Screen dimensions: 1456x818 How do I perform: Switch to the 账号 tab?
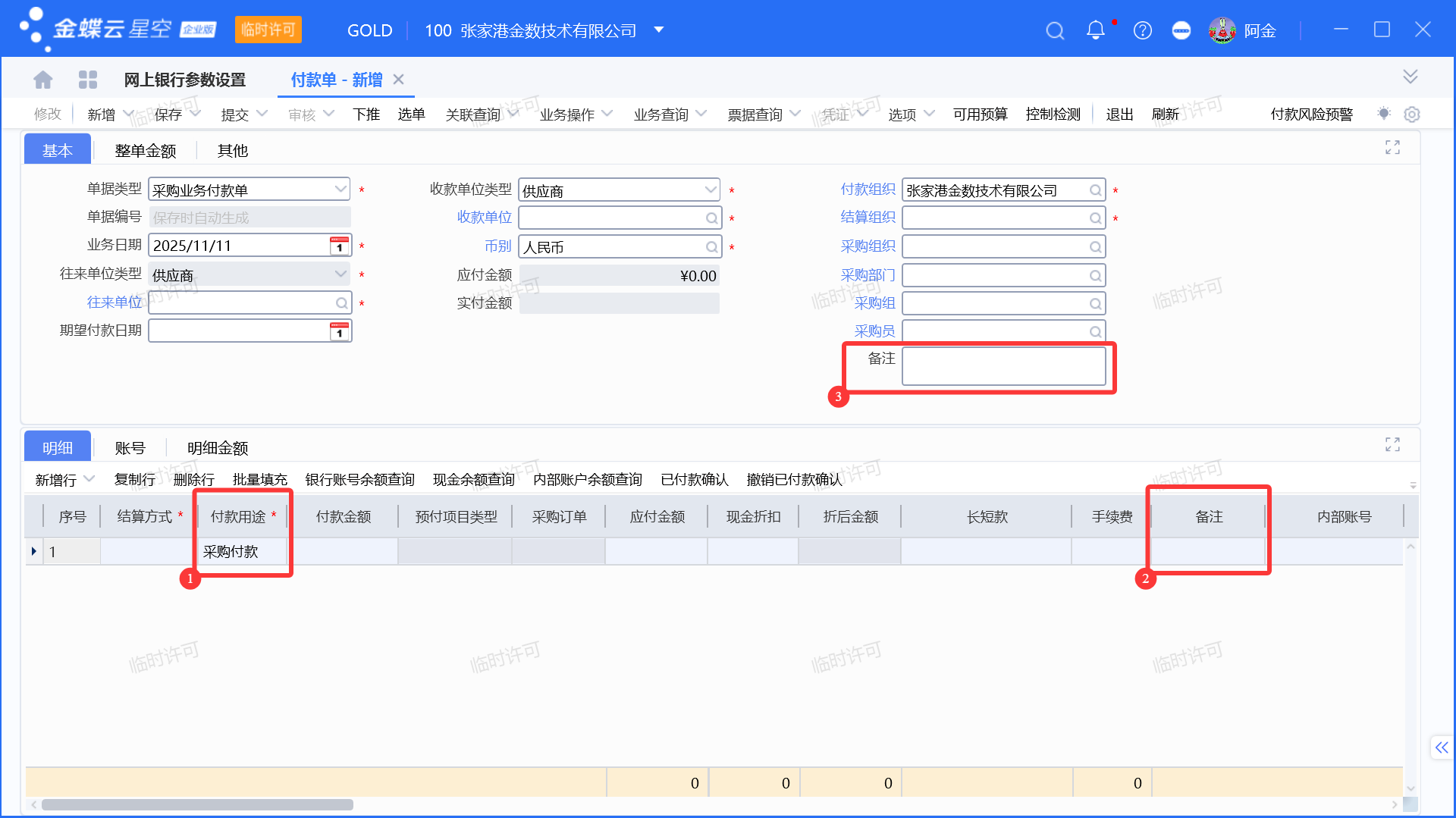click(x=130, y=448)
